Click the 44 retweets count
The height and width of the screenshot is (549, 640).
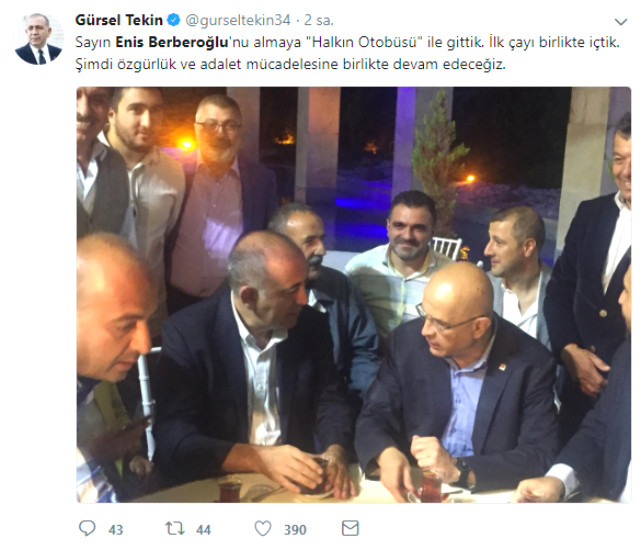pos(203,530)
